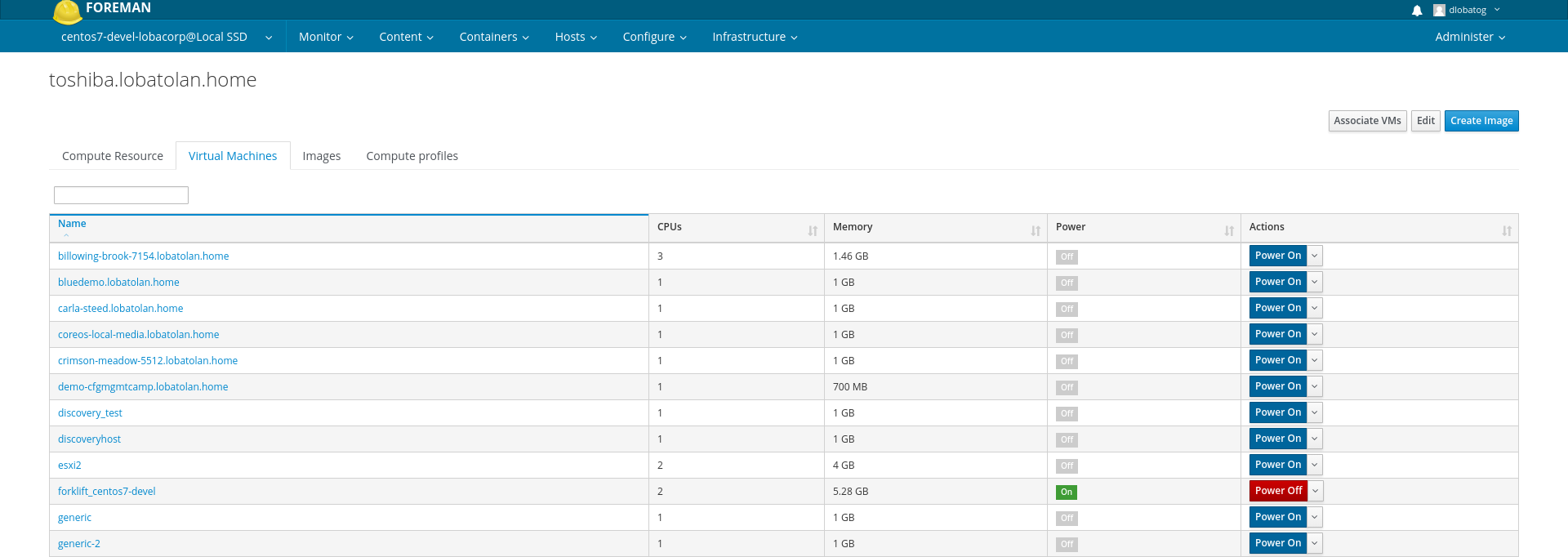Expand actions dropdown for demo-cfgmgmtcamp row
The width and height of the screenshot is (1568, 557).
1315,386
